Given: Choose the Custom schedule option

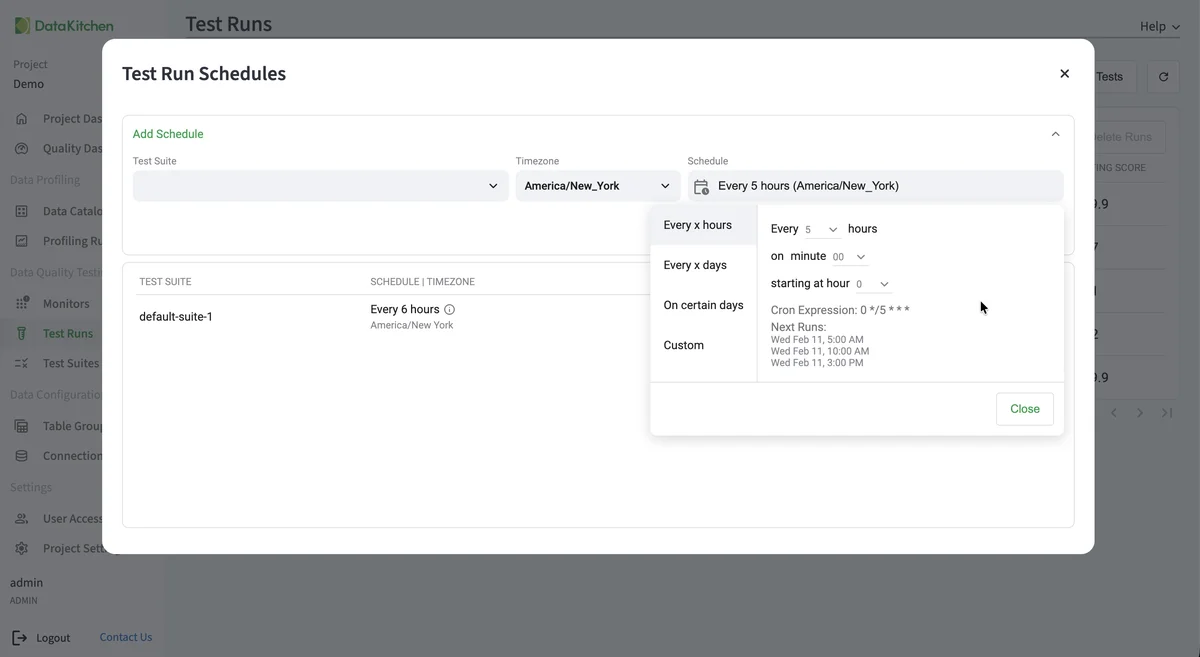Looking at the screenshot, I should (683, 344).
